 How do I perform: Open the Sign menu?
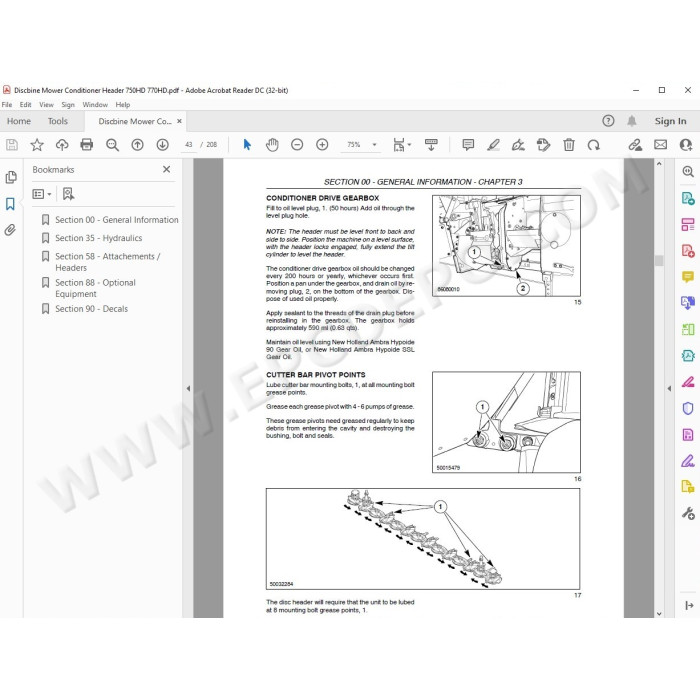[x=68, y=104]
